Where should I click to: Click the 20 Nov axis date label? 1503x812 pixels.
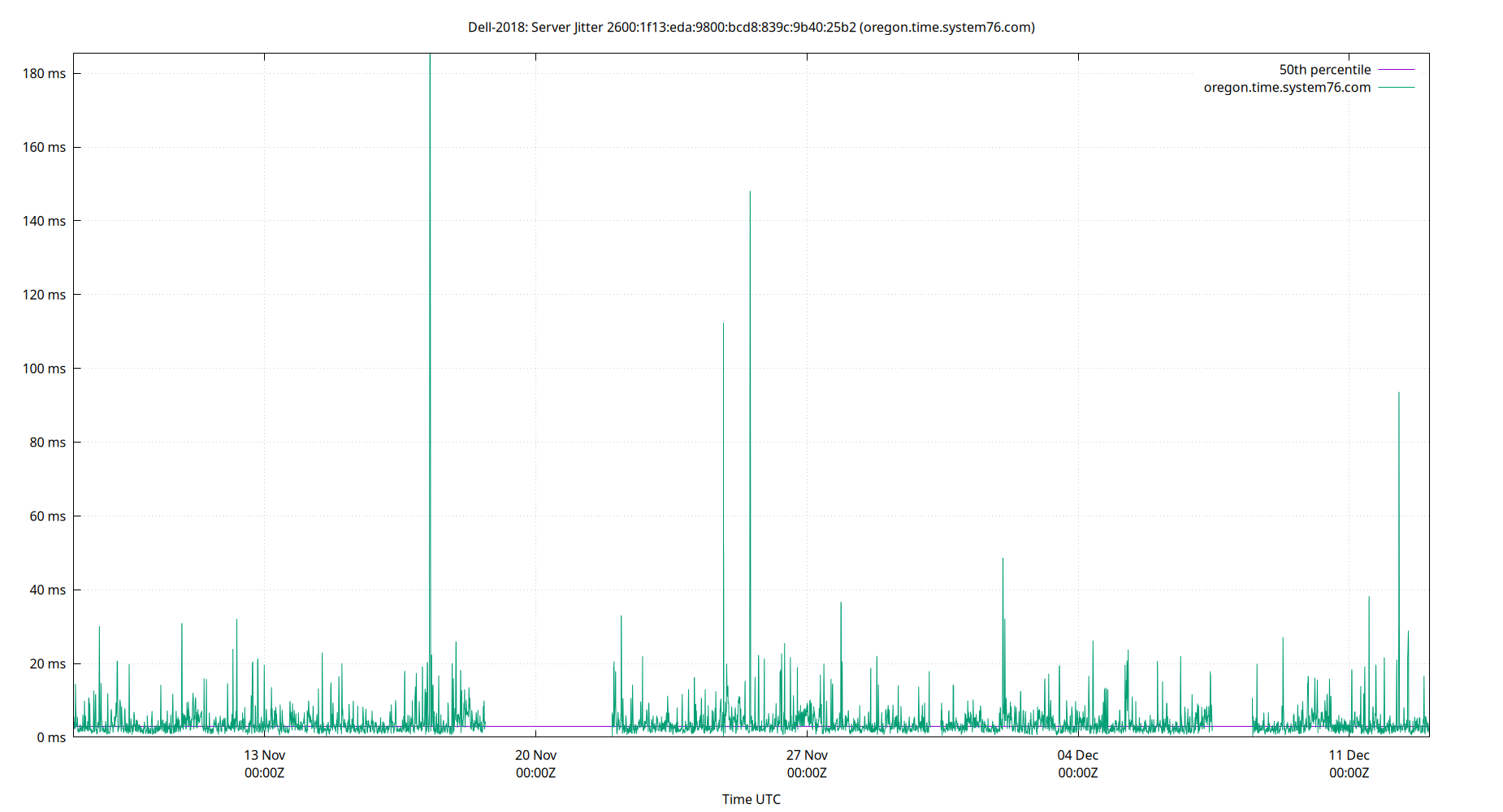click(535, 755)
